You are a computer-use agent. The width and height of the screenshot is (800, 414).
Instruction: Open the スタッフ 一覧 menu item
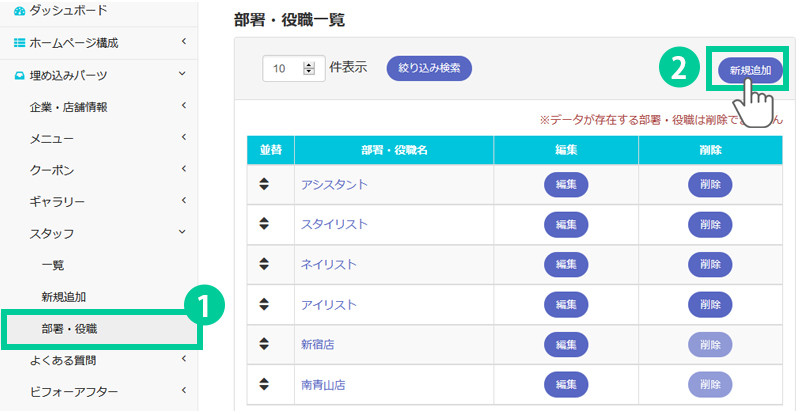(53, 265)
